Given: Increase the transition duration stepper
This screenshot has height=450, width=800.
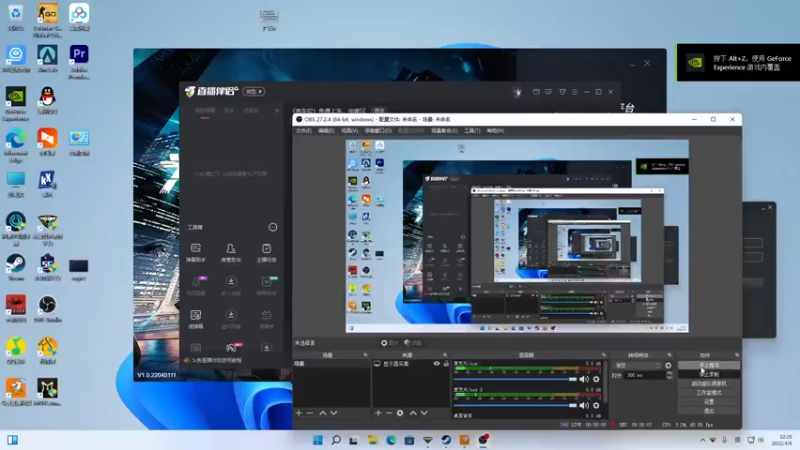Looking at the screenshot, I should tap(669, 373).
